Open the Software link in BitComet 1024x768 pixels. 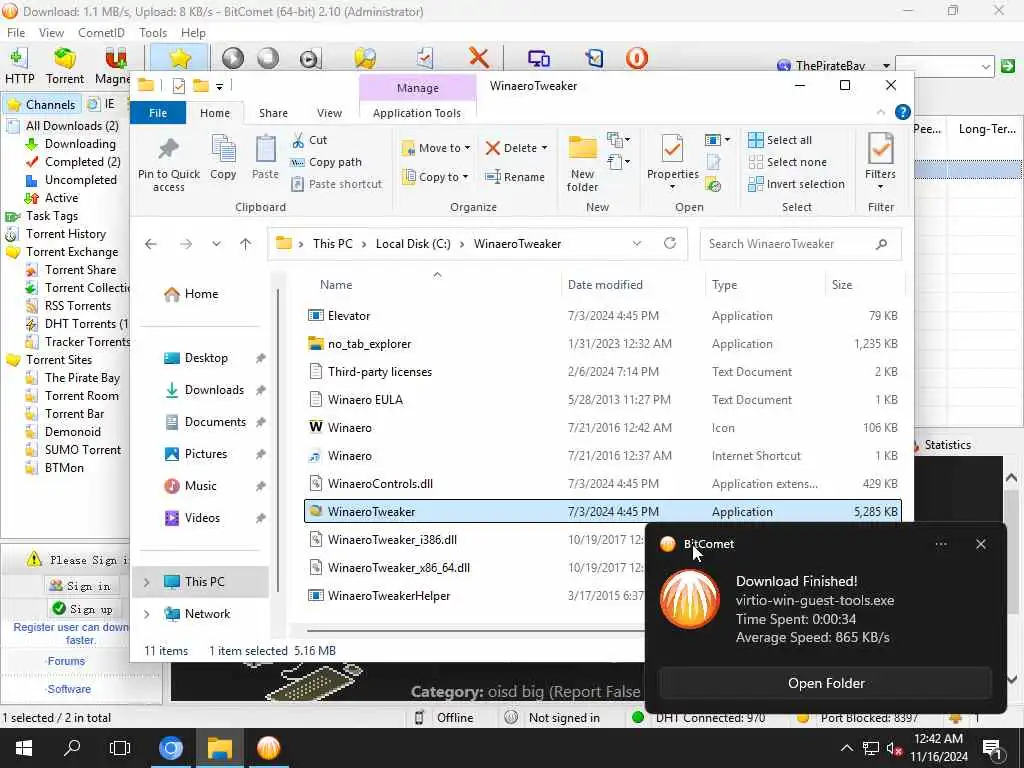pos(69,689)
